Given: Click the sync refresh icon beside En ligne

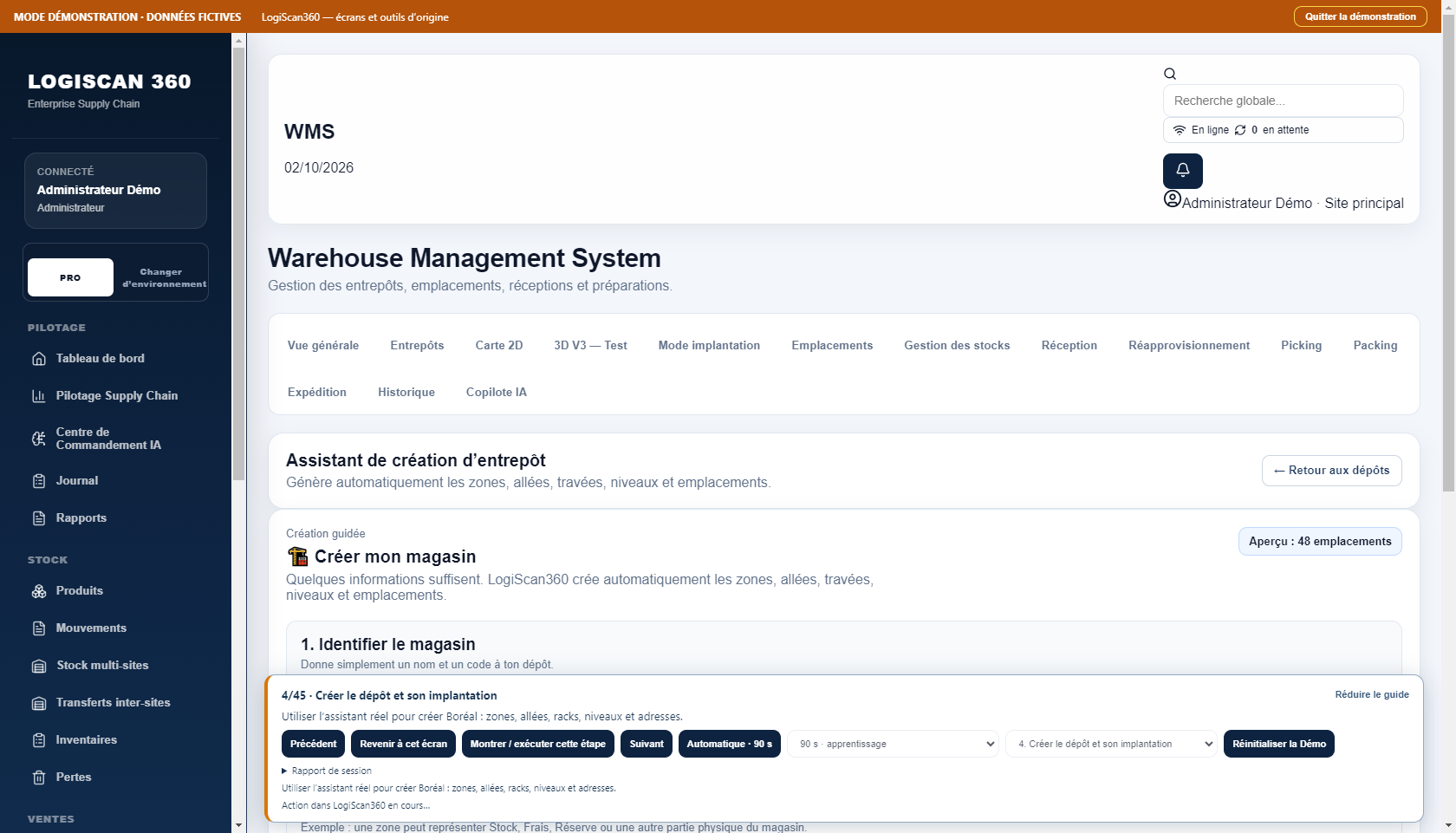Looking at the screenshot, I should pyautogui.click(x=1240, y=130).
